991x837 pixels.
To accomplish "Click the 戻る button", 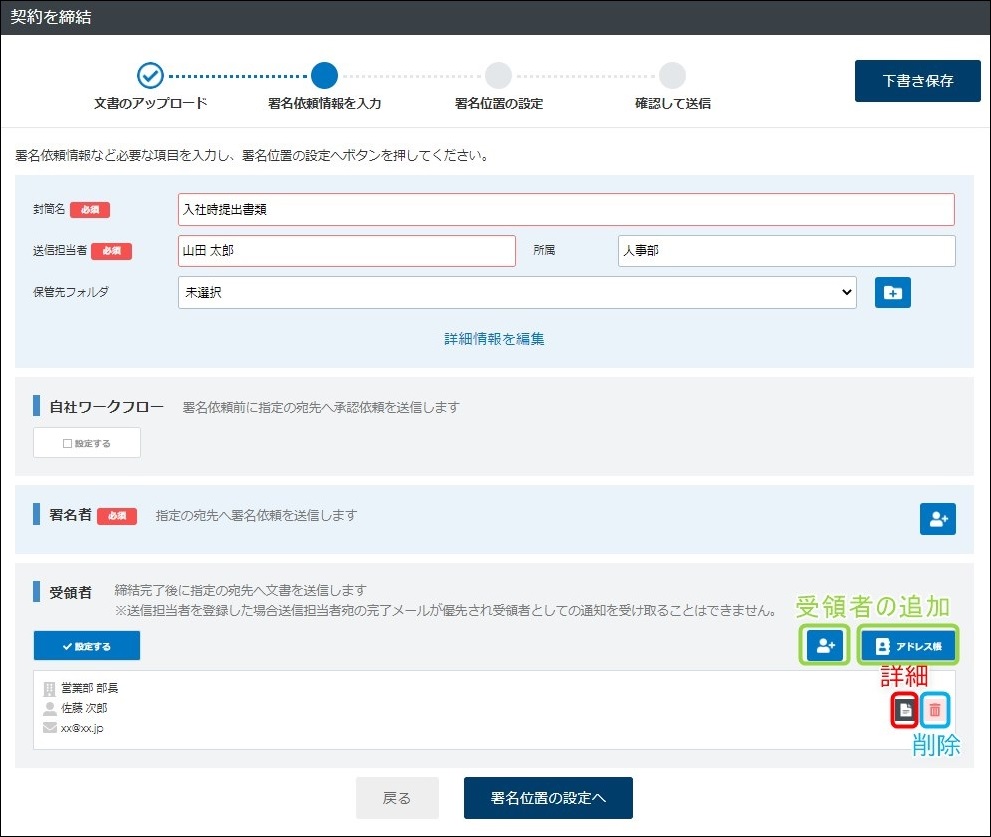I will [397, 798].
